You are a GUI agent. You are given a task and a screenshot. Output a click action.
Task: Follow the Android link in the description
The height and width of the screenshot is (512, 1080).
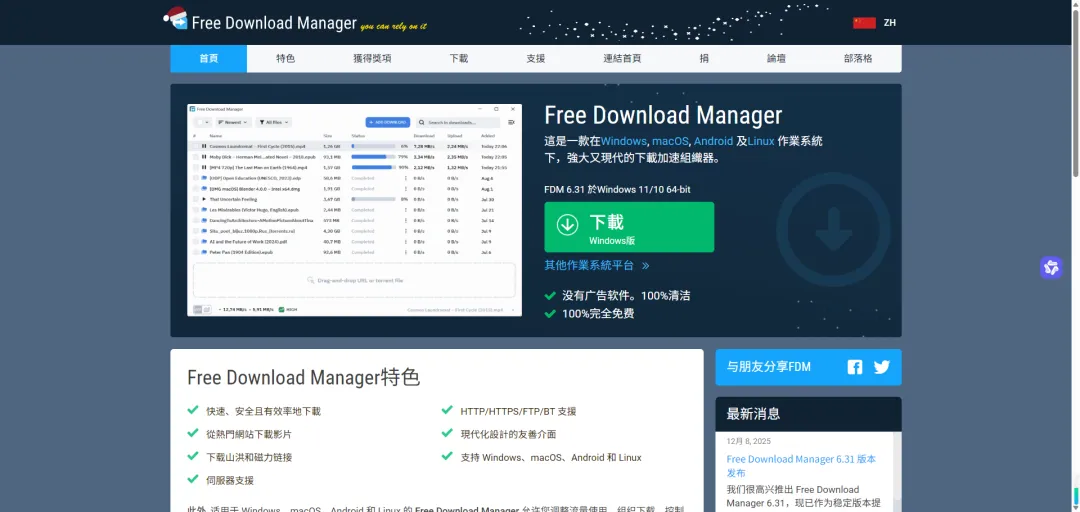713,141
